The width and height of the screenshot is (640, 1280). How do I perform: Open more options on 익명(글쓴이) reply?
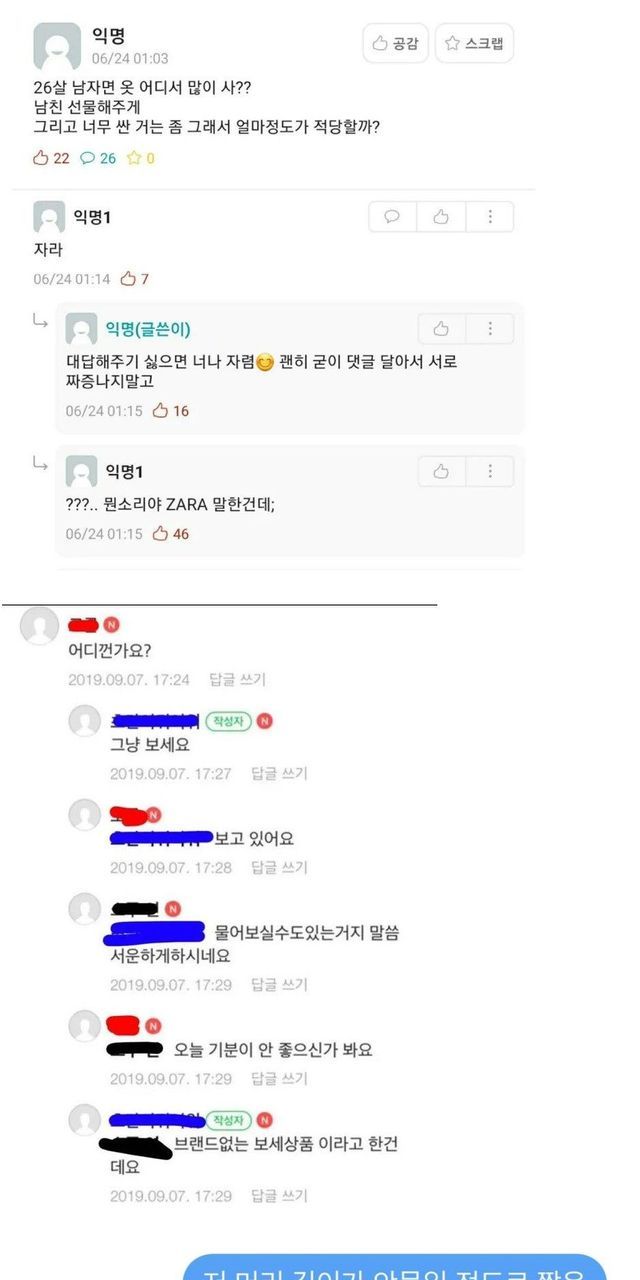coord(490,328)
